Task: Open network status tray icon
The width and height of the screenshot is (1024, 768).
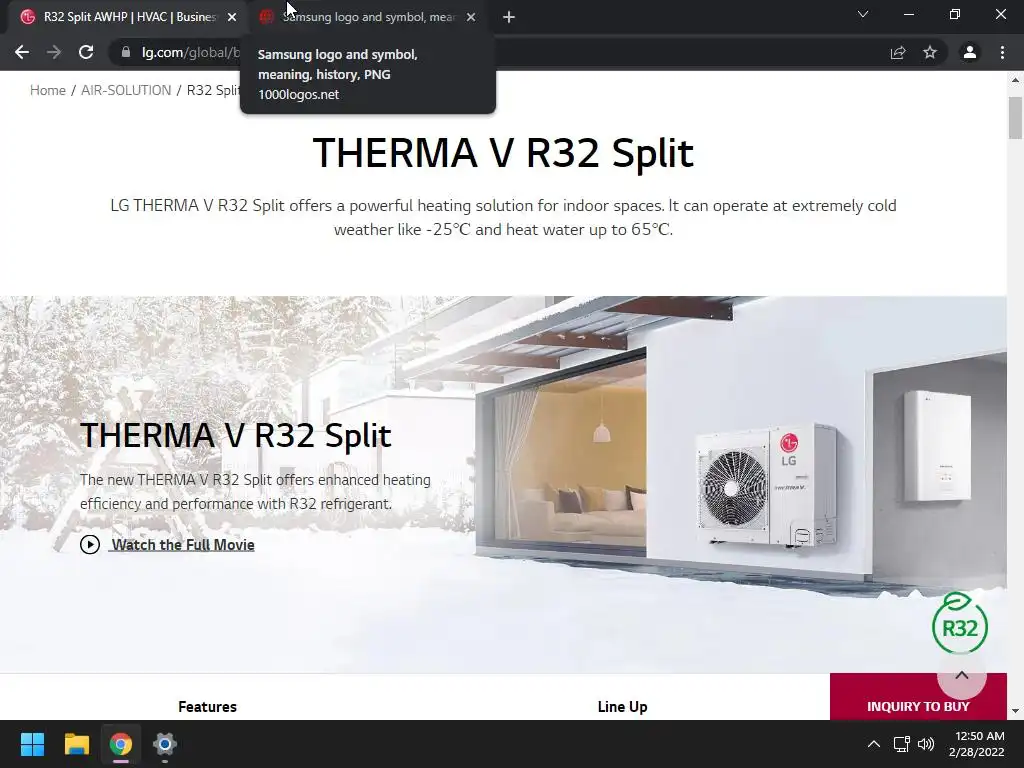Action: (901, 744)
